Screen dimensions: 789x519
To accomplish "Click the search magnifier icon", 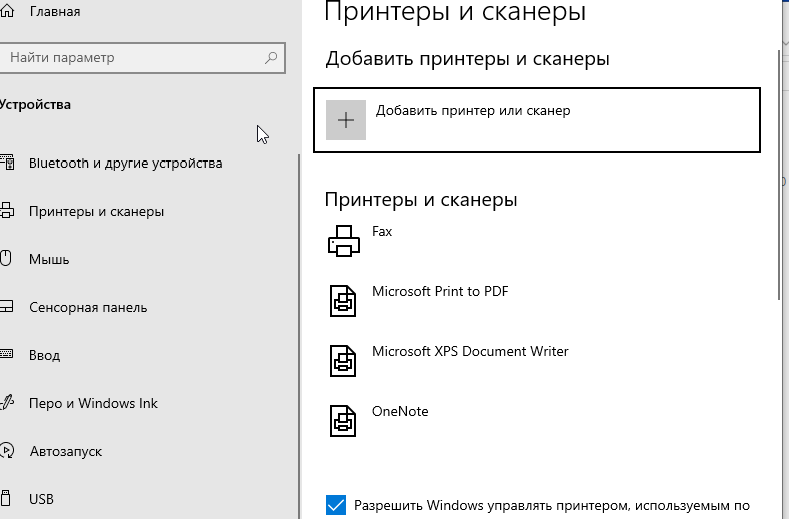I will coord(271,58).
